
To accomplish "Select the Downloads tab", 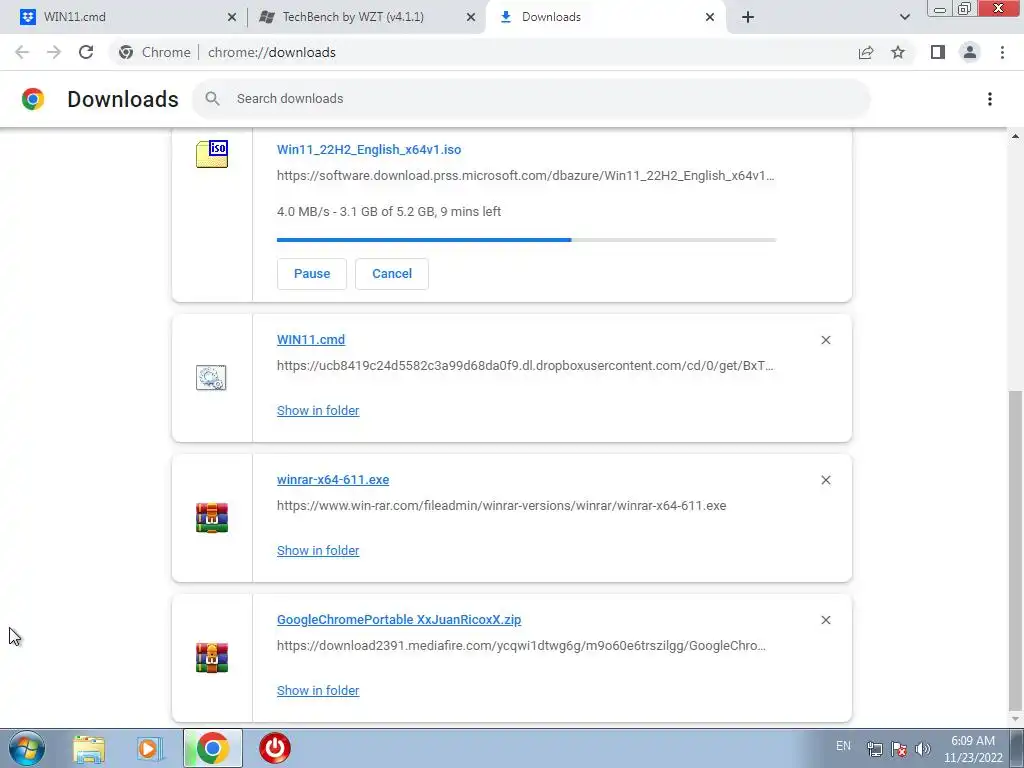I will tap(604, 17).
